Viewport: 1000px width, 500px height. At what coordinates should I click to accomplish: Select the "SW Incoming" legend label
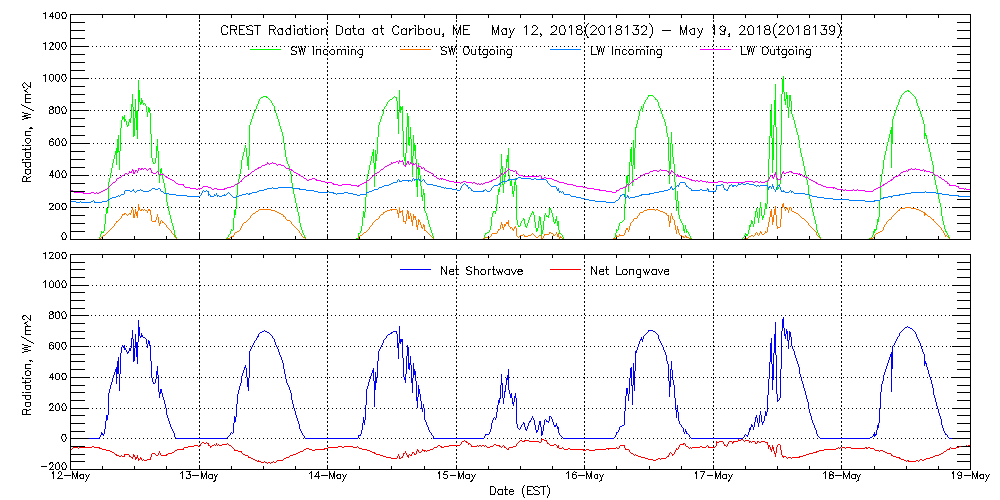point(327,51)
